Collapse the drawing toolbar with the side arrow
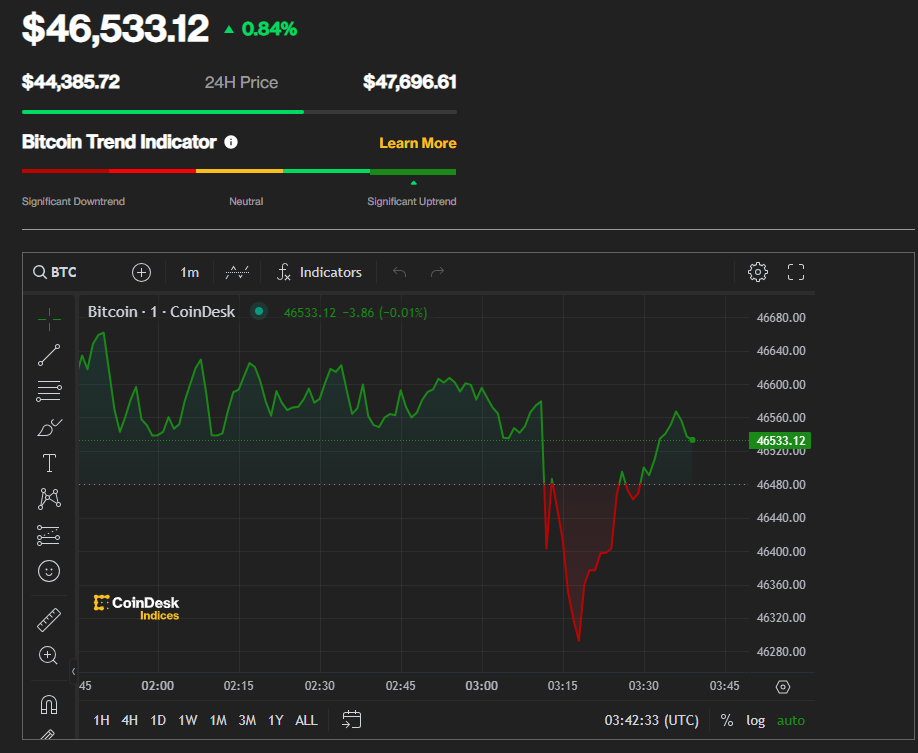Viewport: 918px width, 753px height. click(72, 671)
